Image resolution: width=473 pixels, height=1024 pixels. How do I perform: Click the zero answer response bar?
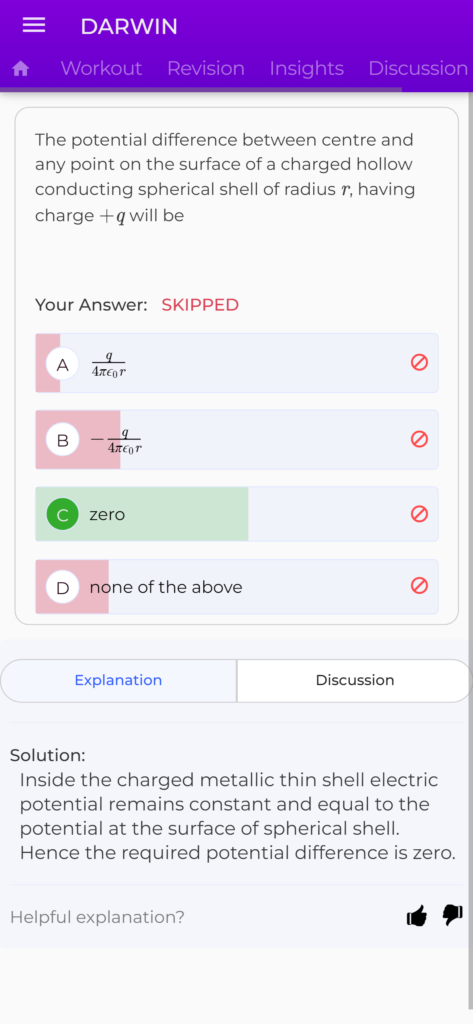pos(236,514)
